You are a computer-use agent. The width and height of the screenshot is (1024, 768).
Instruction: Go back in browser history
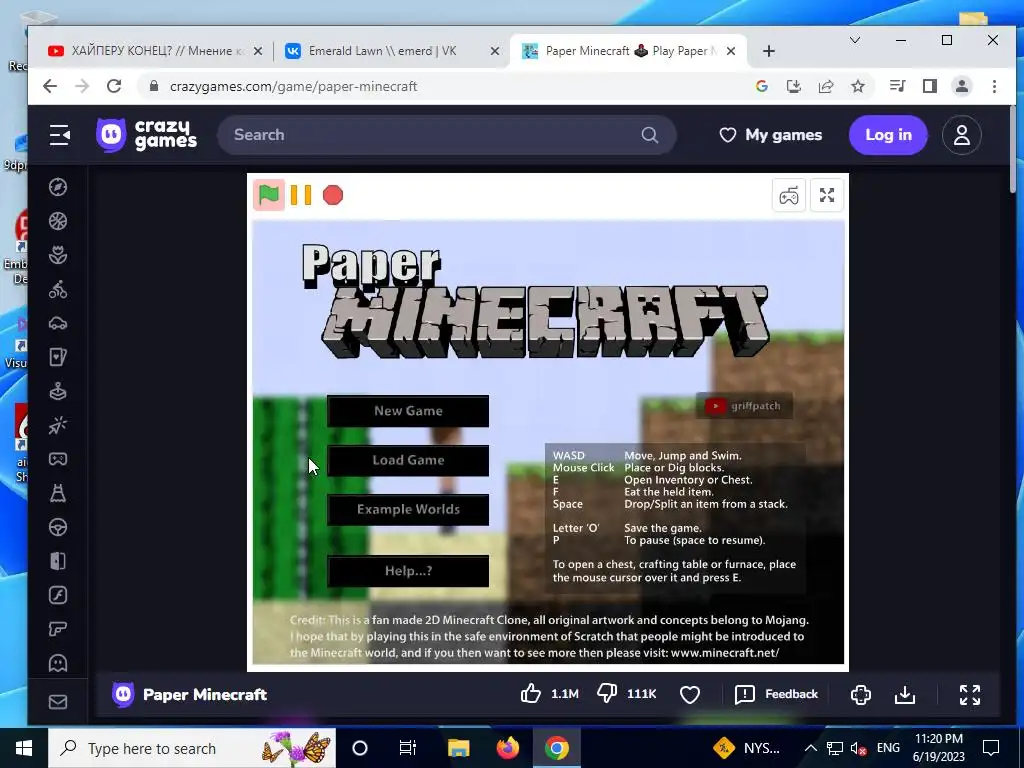tap(50, 86)
